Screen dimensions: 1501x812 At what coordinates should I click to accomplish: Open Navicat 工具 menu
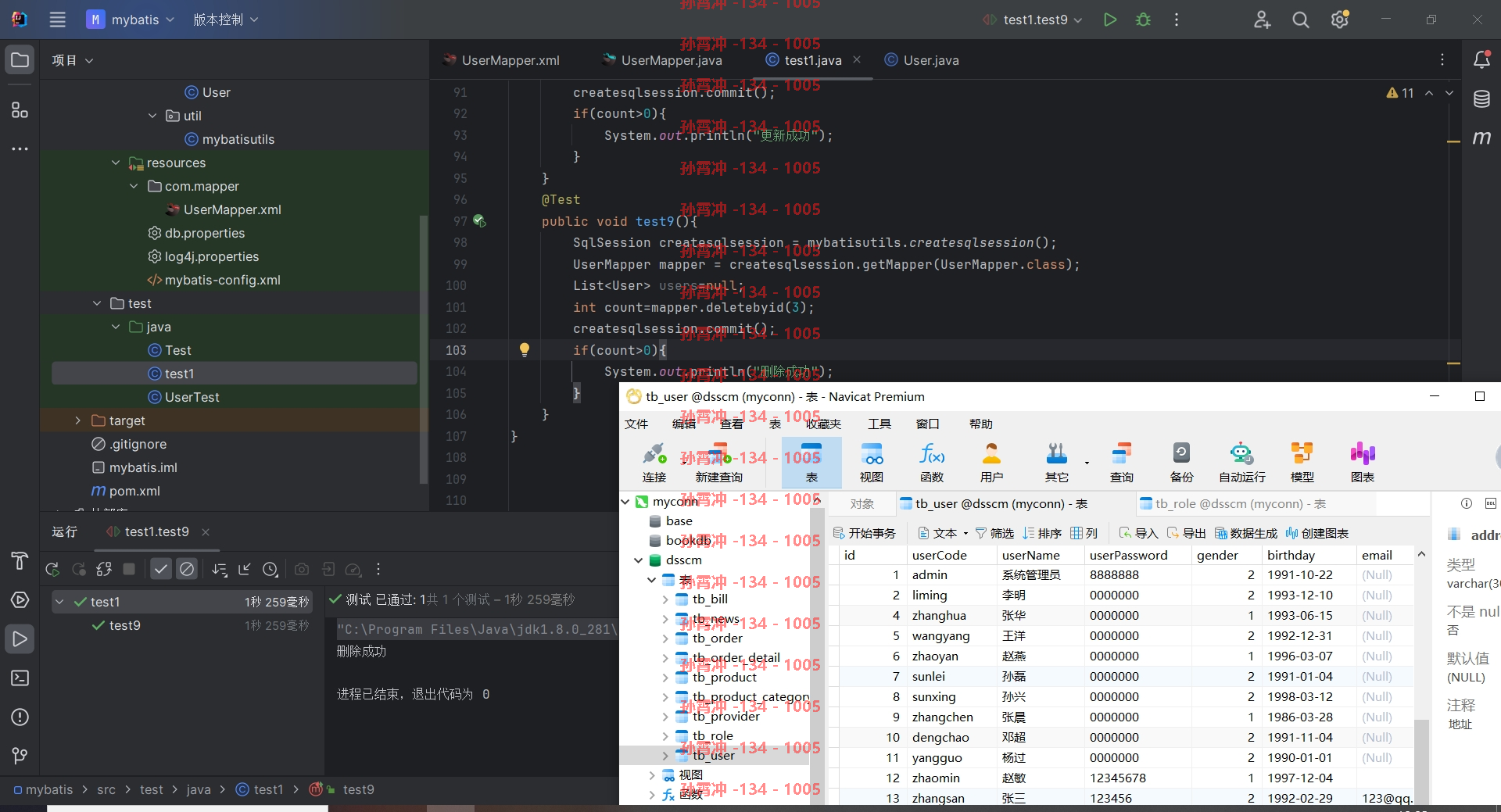click(879, 424)
